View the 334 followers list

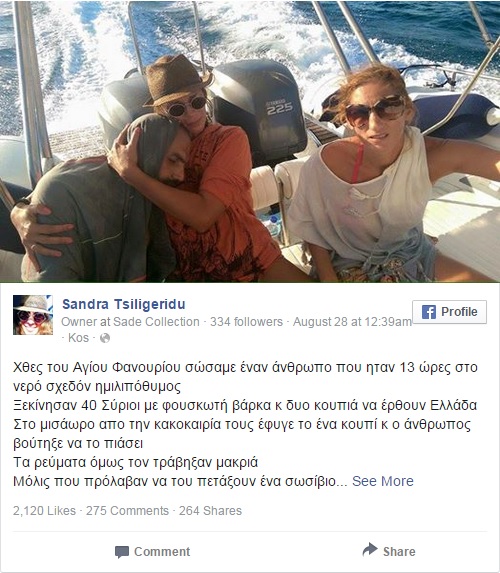point(246,322)
